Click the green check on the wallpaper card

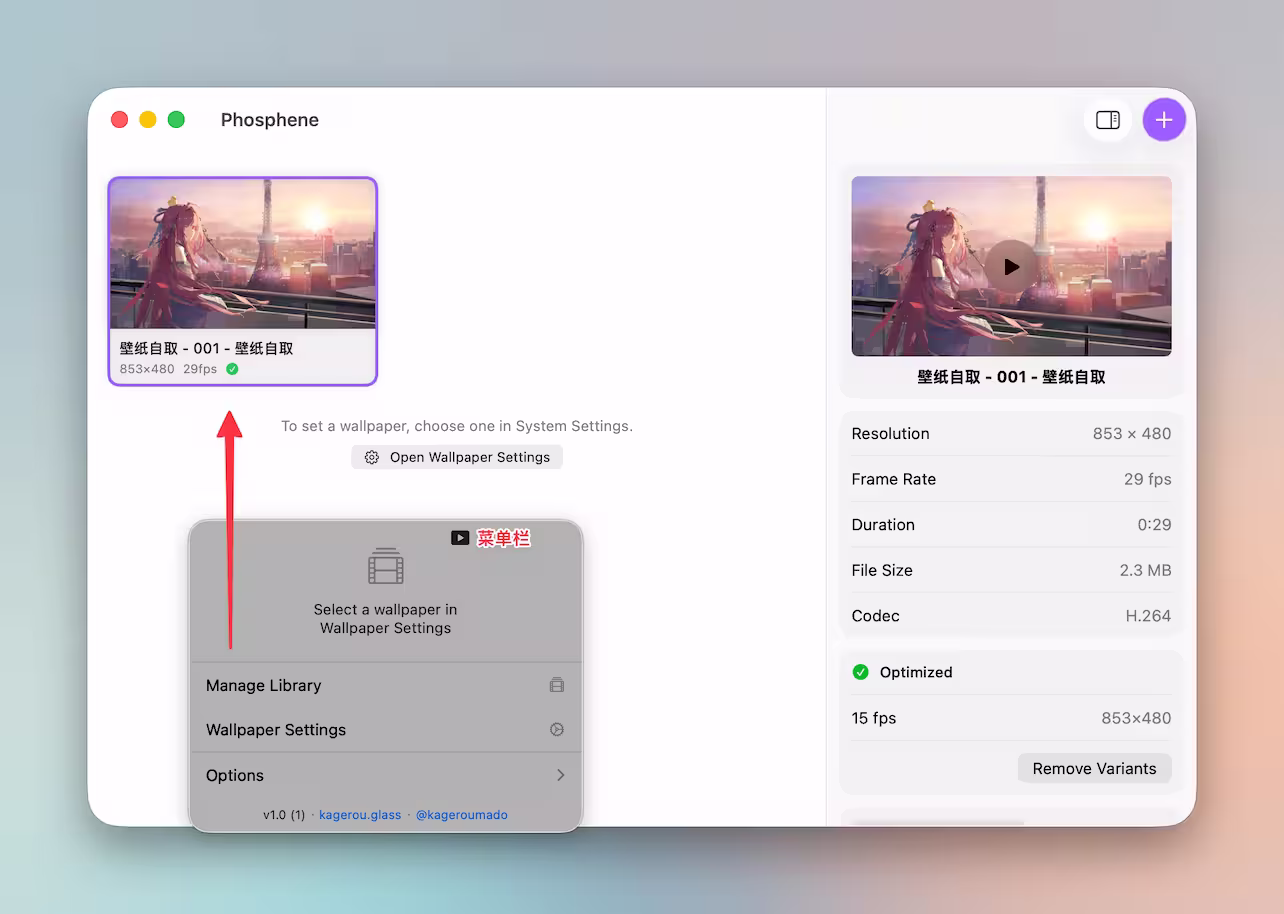point(232,369)
